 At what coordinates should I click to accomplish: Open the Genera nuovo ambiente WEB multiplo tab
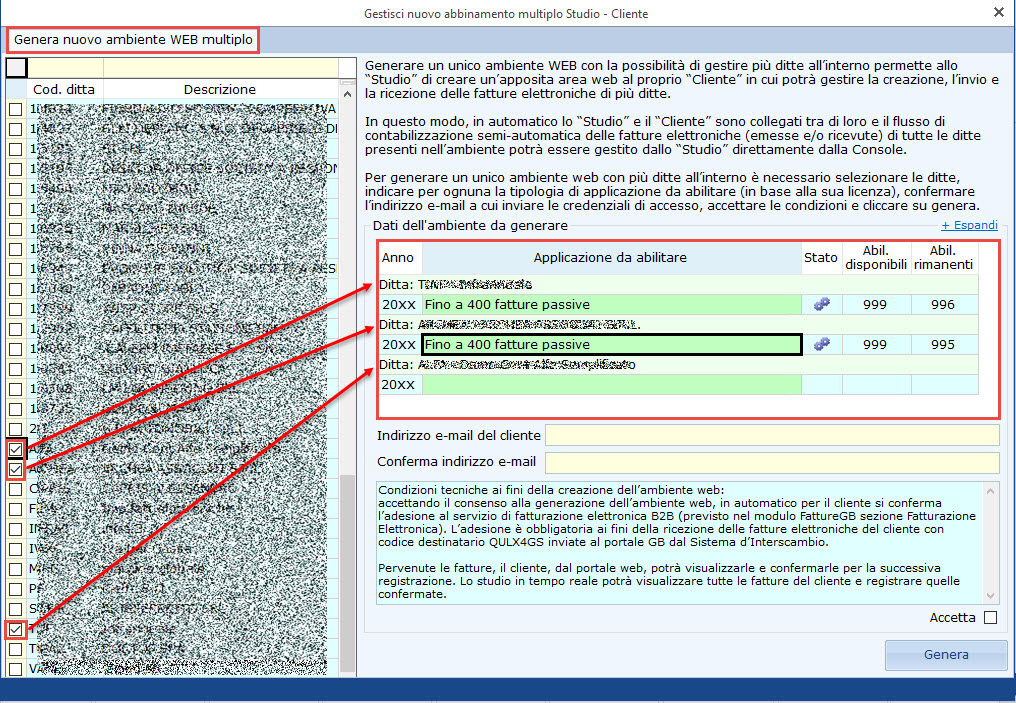coord(133,40)
